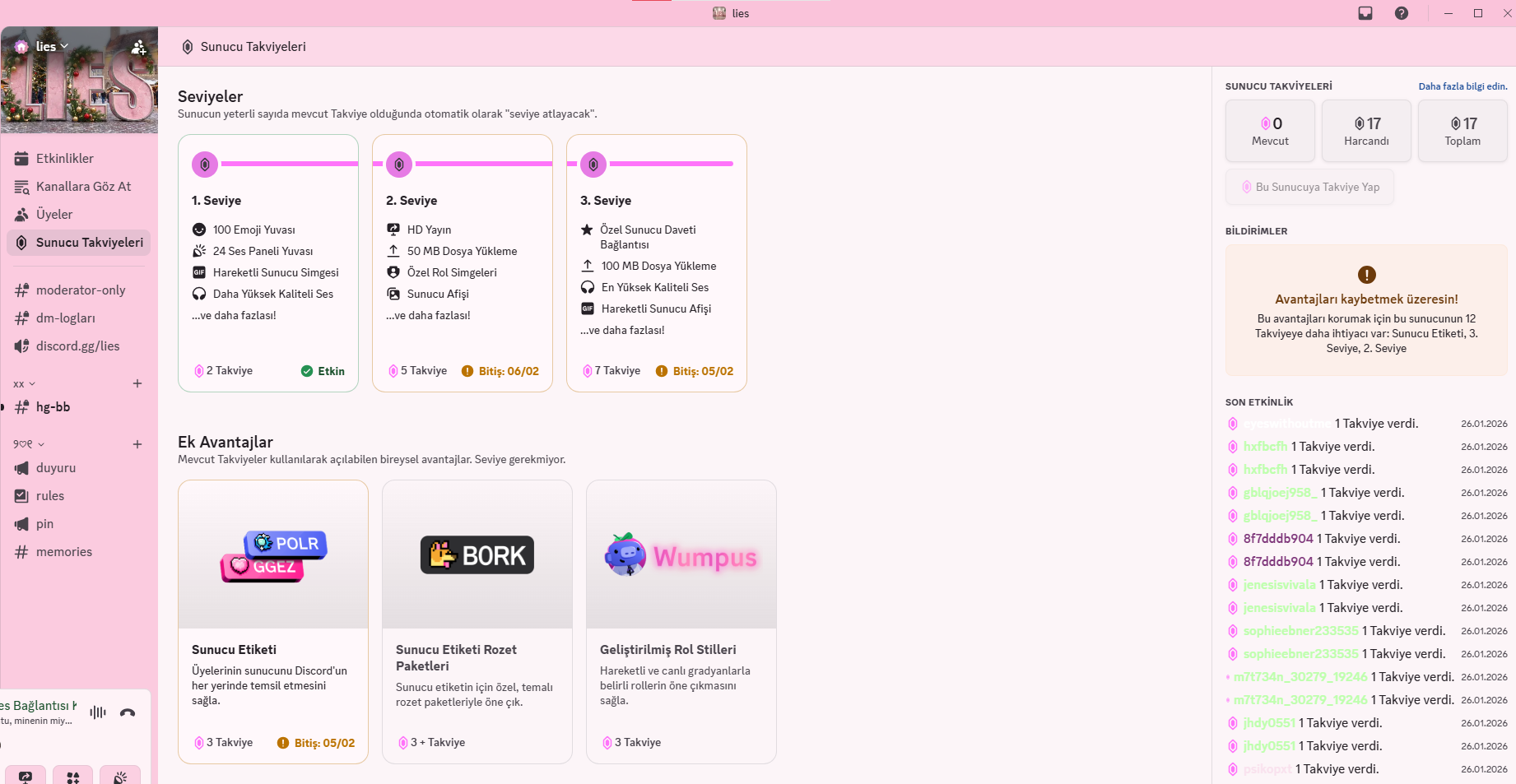The width and height of the screenshot is (1516, 784).
Task: Add a channel to the xx category
Action: [x=137, y=383]
